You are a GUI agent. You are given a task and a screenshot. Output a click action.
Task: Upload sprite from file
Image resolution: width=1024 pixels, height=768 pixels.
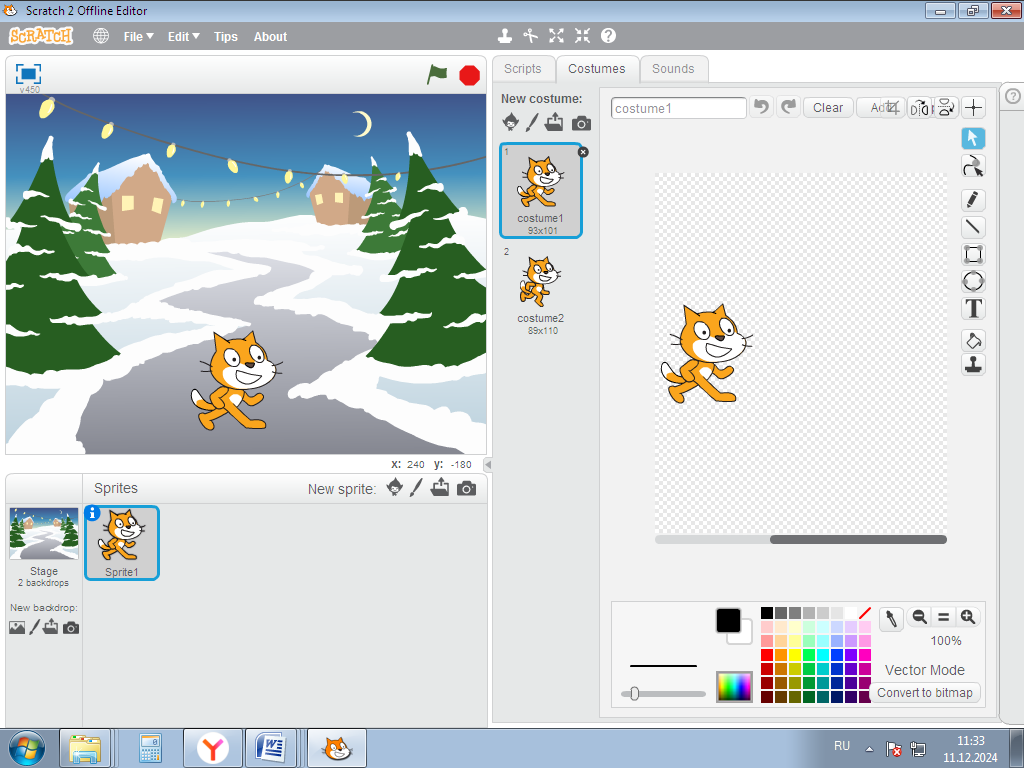point(440,487)
